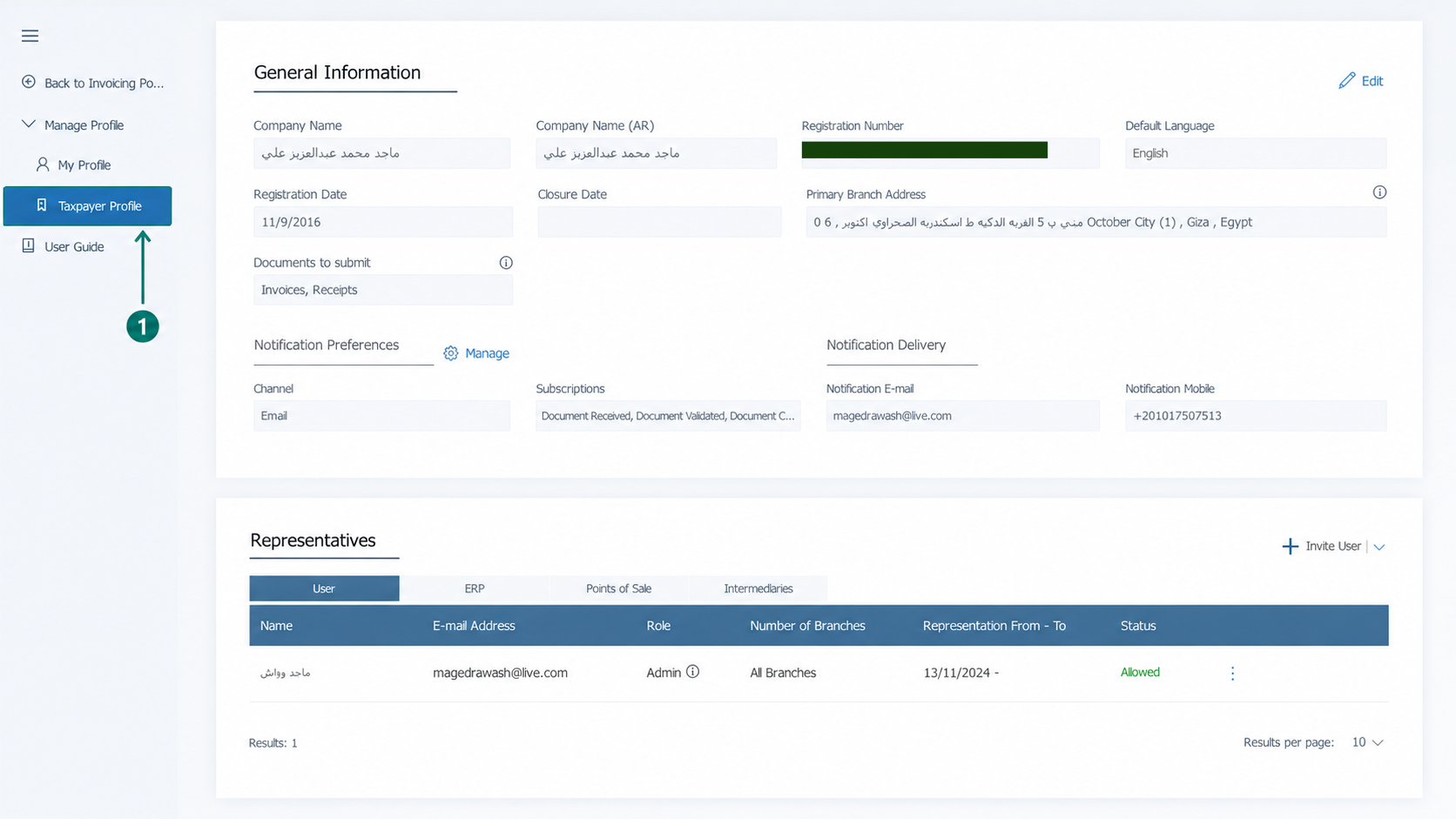Screen dimensions: 1456x819
Task: Switch to the ERP tab
Action: click(x=475, y=588)
